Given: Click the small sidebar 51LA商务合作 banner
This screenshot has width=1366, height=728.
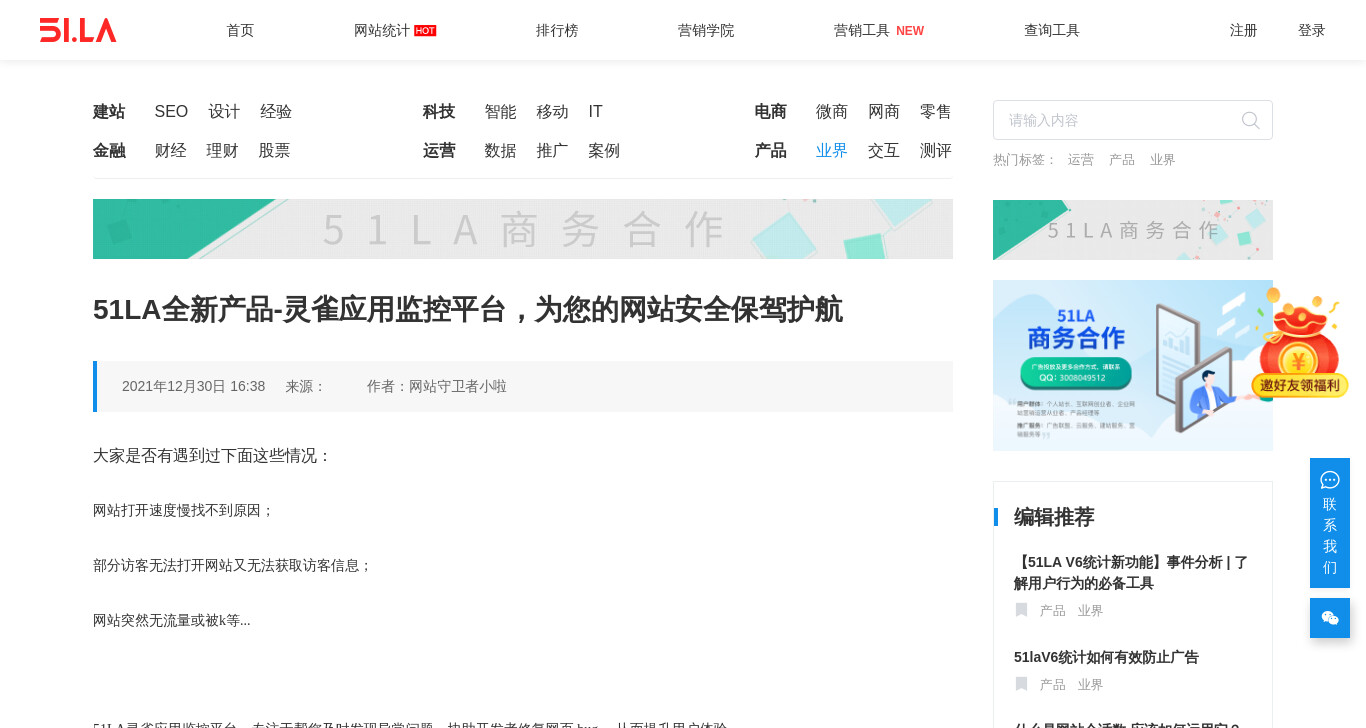Looking at the screenshot, I should coord(1133,230).
